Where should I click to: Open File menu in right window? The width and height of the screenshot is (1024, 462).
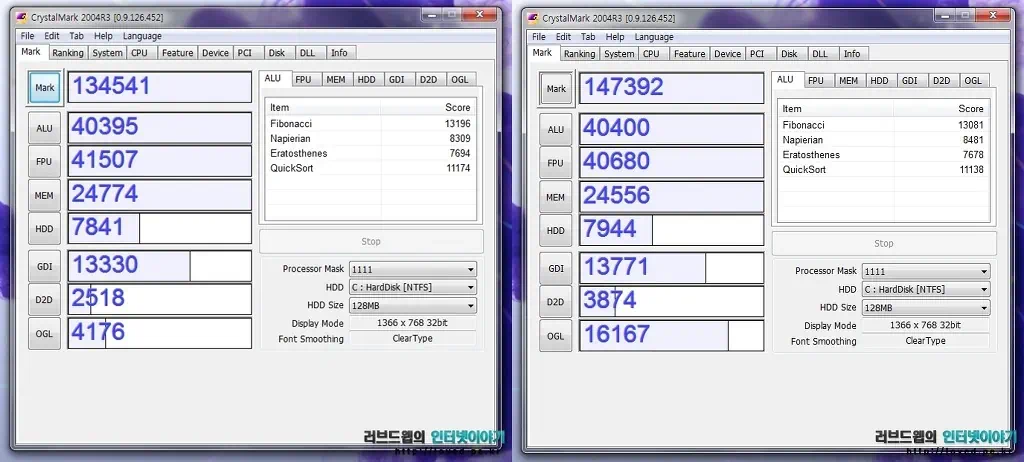tap(539, 37)
